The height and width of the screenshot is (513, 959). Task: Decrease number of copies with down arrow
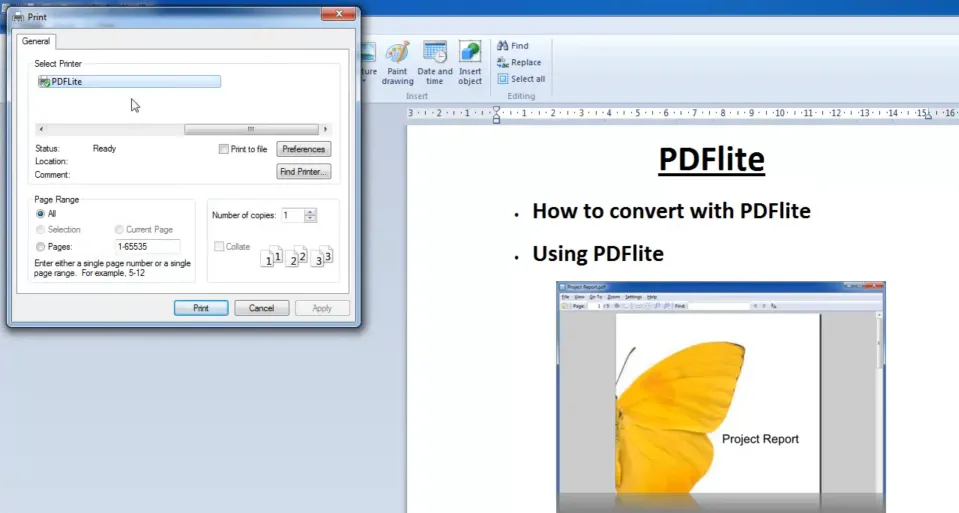coord(310,218)
